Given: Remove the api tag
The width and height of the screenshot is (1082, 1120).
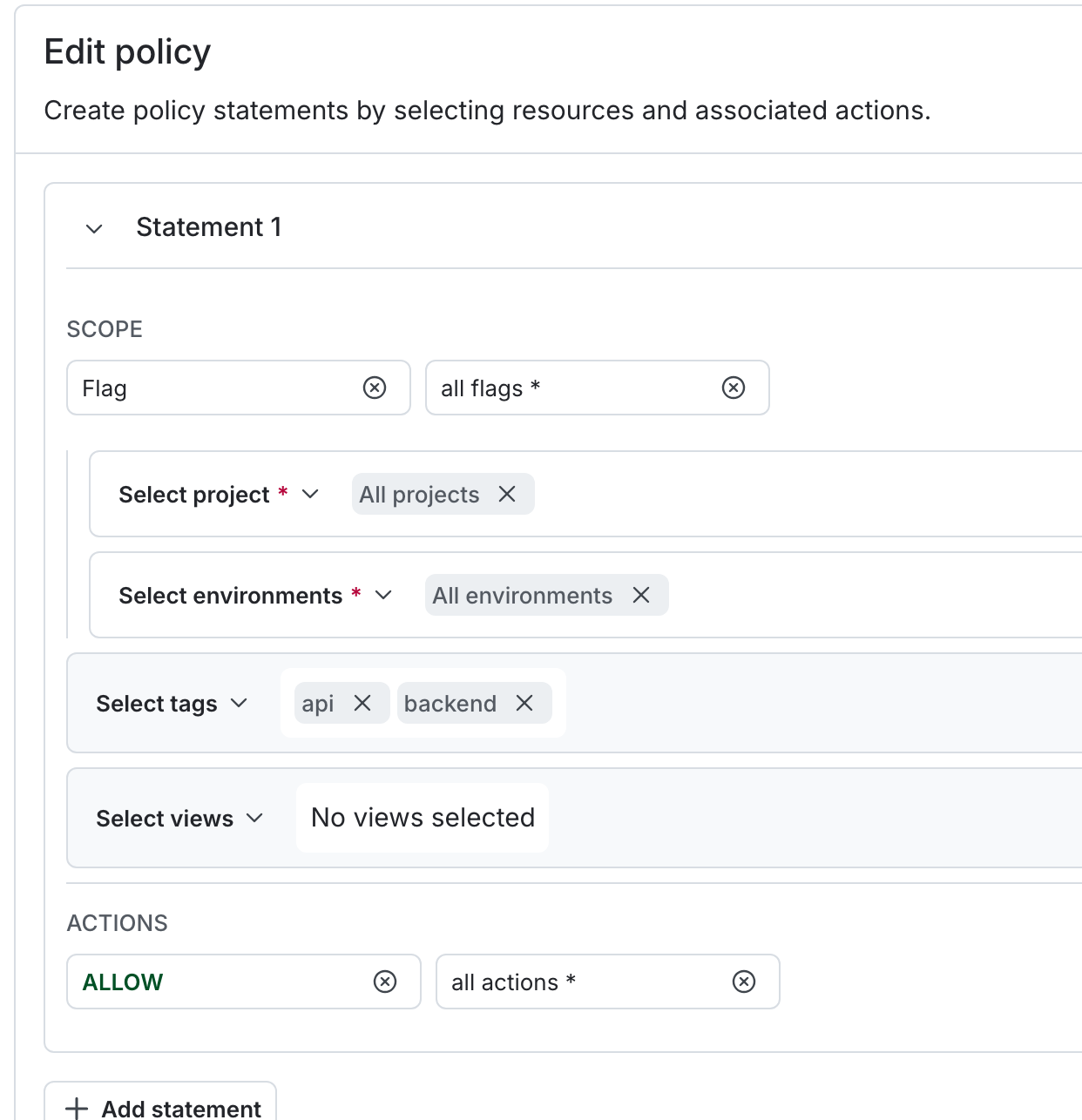Looking at the screenshot, I should [x=364, y=703].
